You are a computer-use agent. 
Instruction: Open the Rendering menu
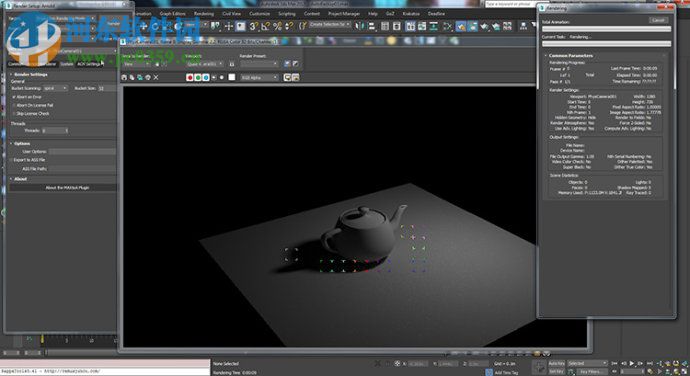(x=204, y=14)
